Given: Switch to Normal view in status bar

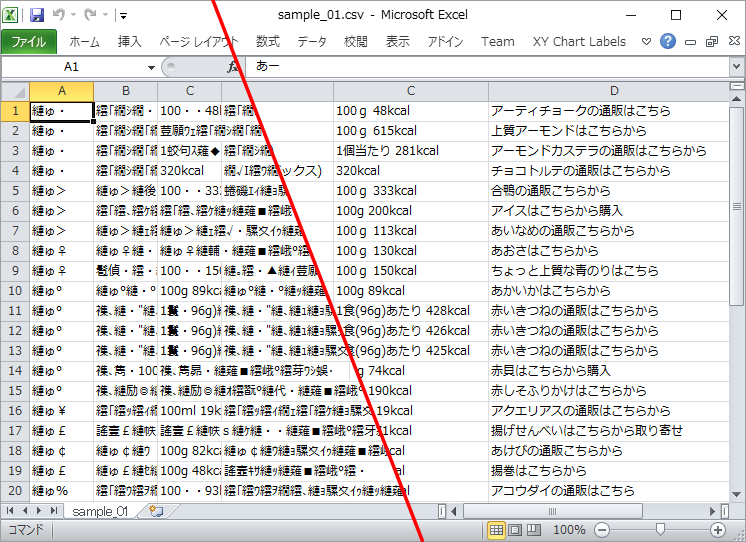Looking at the screenshot, I should (x=496, y=530).
